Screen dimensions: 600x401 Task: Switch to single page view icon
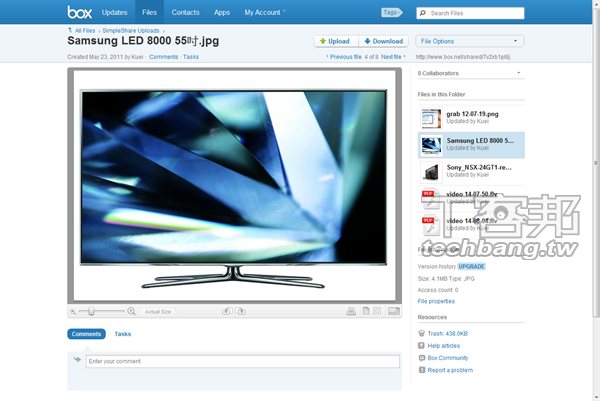(x=366, y=311)
